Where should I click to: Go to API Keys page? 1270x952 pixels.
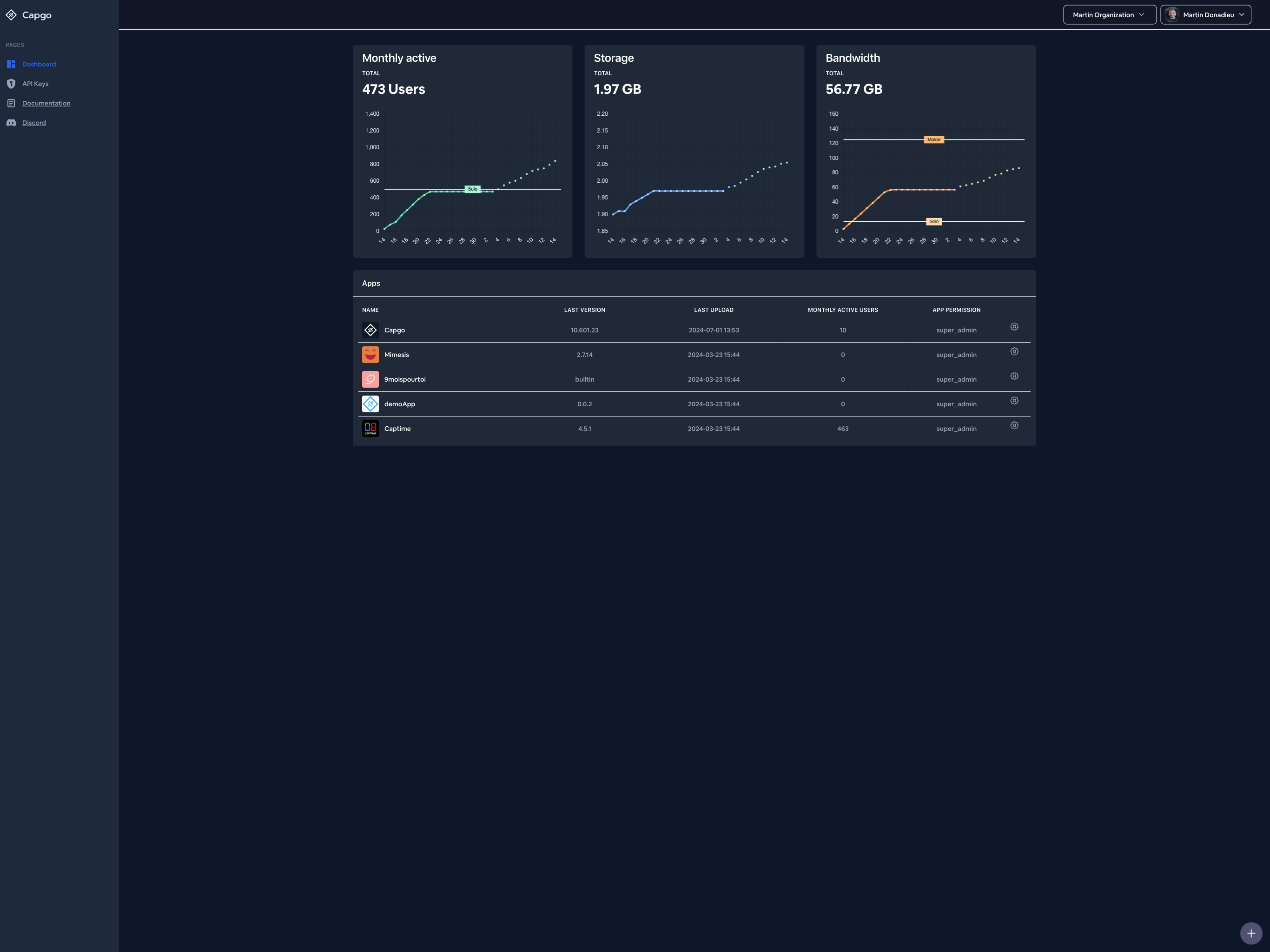pos(35,84)
